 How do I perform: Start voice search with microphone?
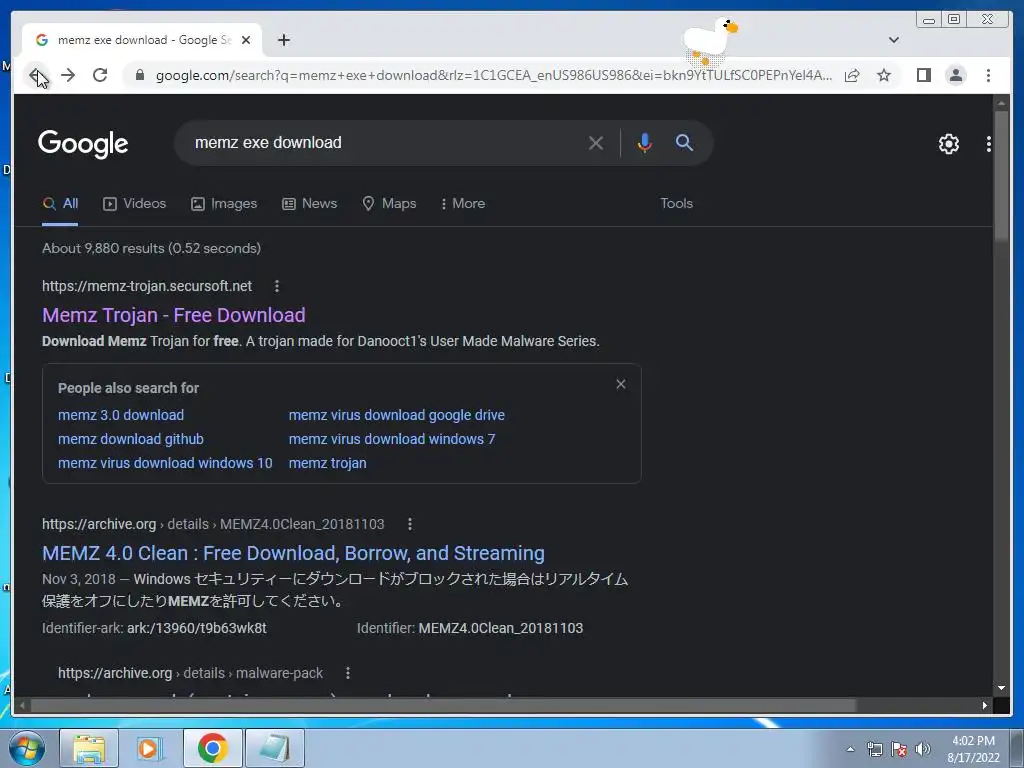click(644, 142)
